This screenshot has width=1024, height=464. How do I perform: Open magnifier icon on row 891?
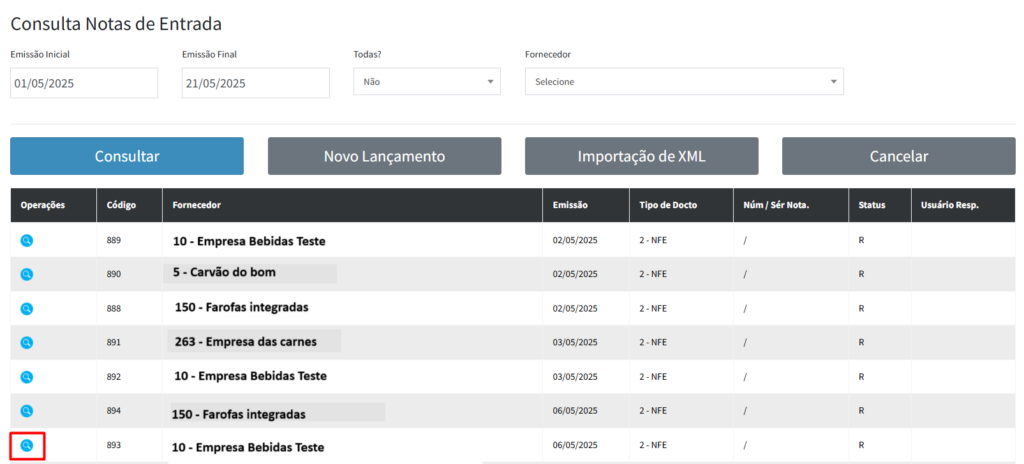[x=27, y=342]
